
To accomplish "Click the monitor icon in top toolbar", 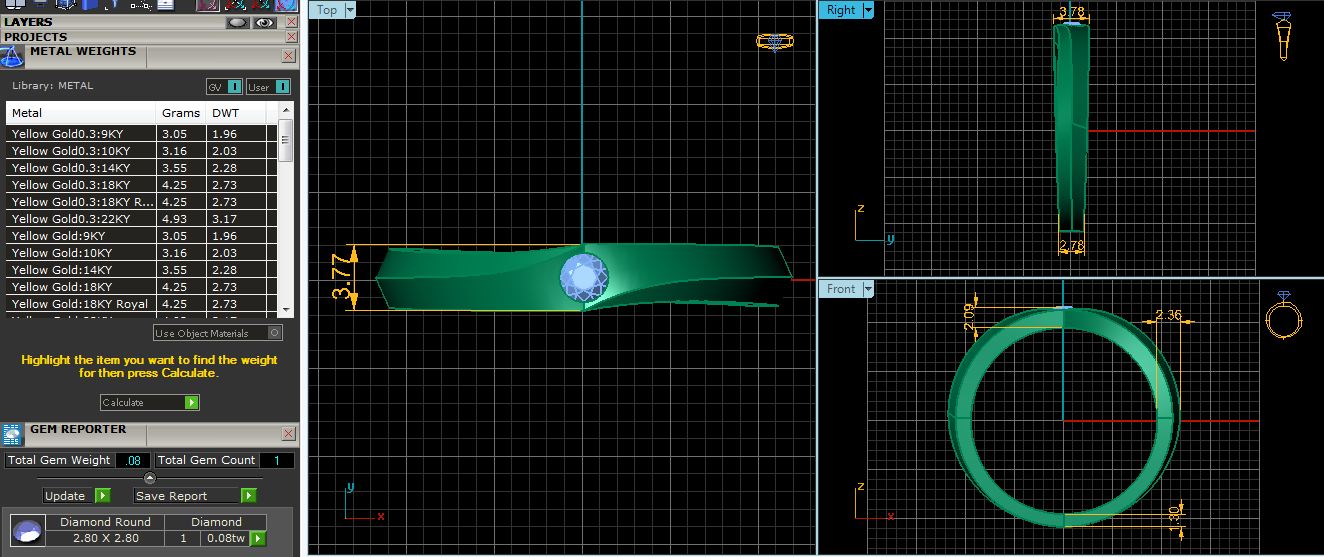I will point(40,4).
